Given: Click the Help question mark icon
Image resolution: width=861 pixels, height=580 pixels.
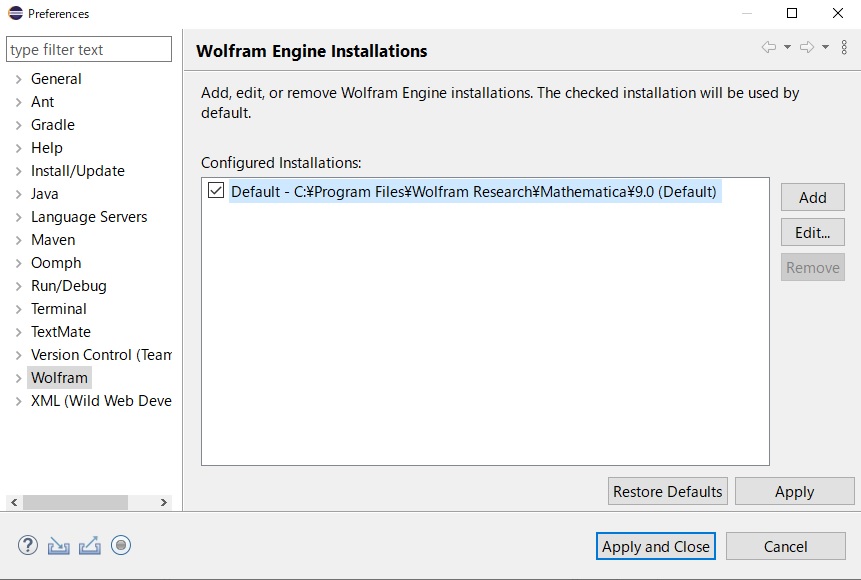Looking at the screenshot, I should (x=27, y=545).
